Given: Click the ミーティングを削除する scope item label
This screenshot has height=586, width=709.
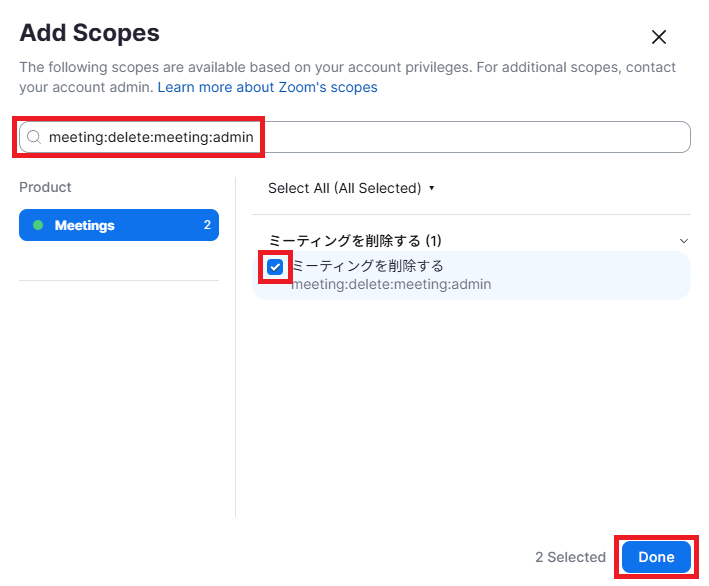Looking at the screenshot, I should pyautogui.click(x=367, y=266).
